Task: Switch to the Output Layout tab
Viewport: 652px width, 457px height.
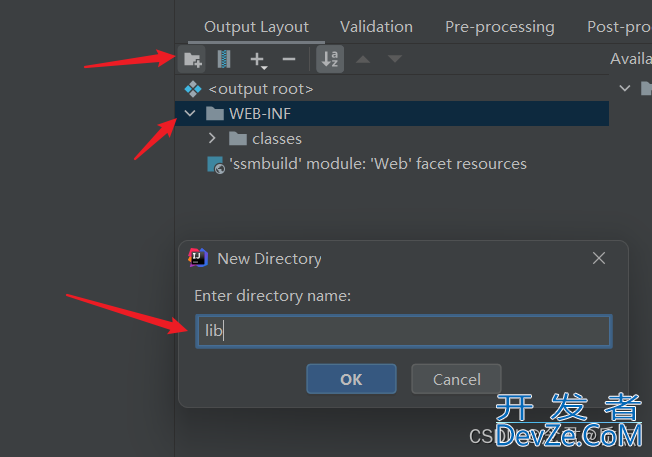Action: point(256,27)
